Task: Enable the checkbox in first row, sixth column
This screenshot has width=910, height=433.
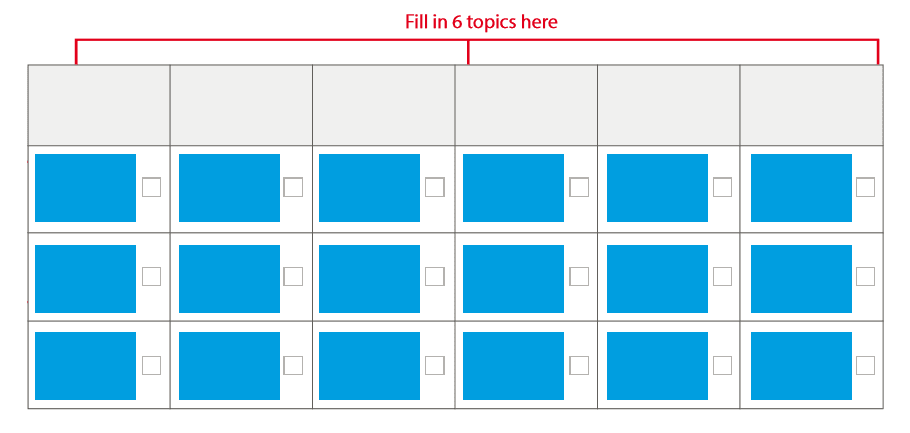Action: tap(866, 187)
